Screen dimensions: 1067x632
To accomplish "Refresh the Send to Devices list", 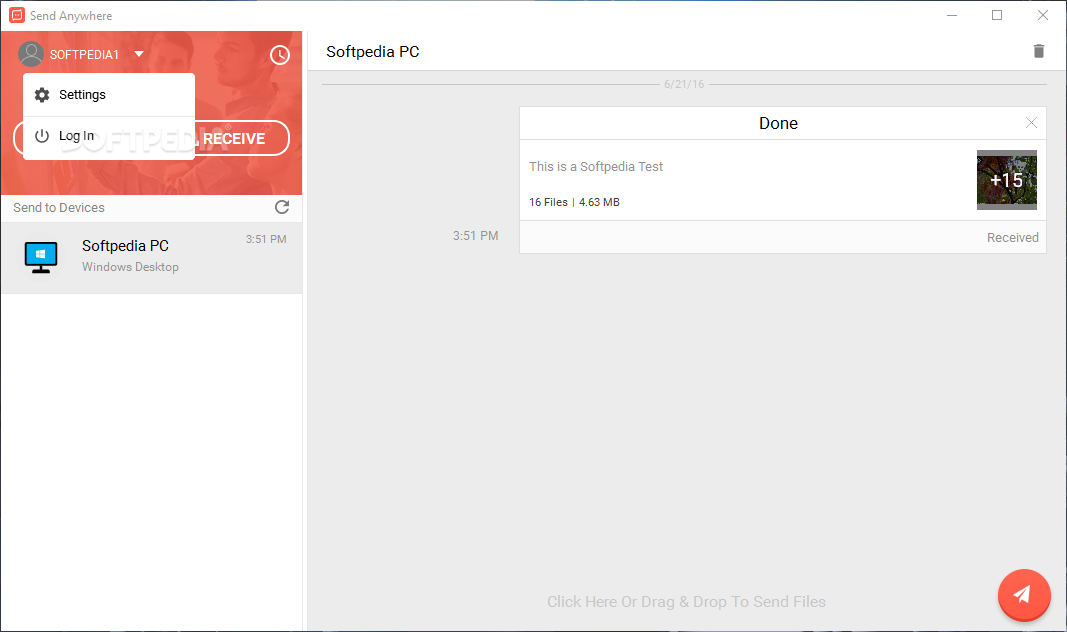I will (282, 207).
